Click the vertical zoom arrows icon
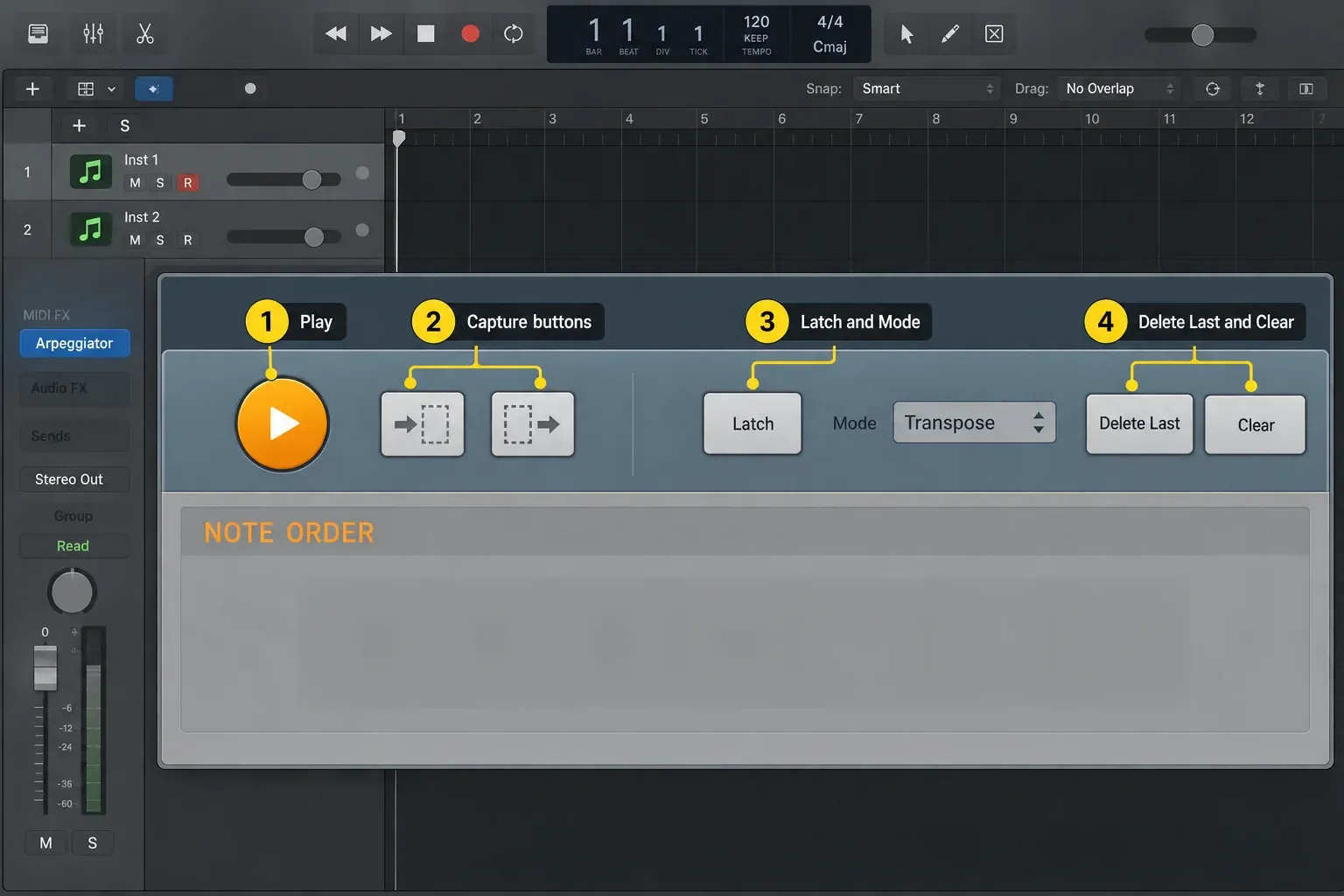1344x896 pixels. click(1260, 89)
